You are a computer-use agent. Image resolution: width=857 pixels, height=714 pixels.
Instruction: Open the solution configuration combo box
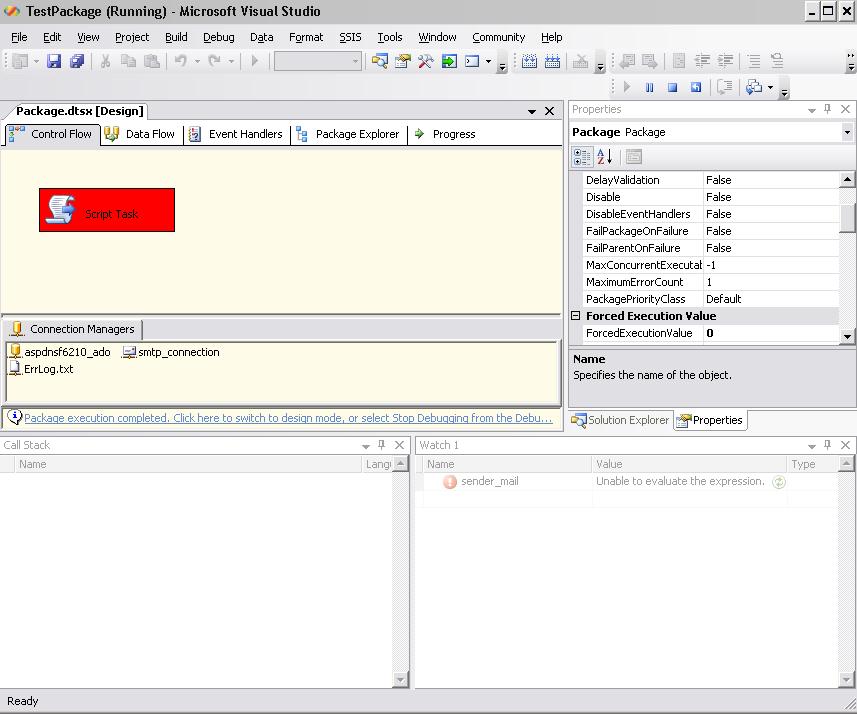[x=317, y=61]
